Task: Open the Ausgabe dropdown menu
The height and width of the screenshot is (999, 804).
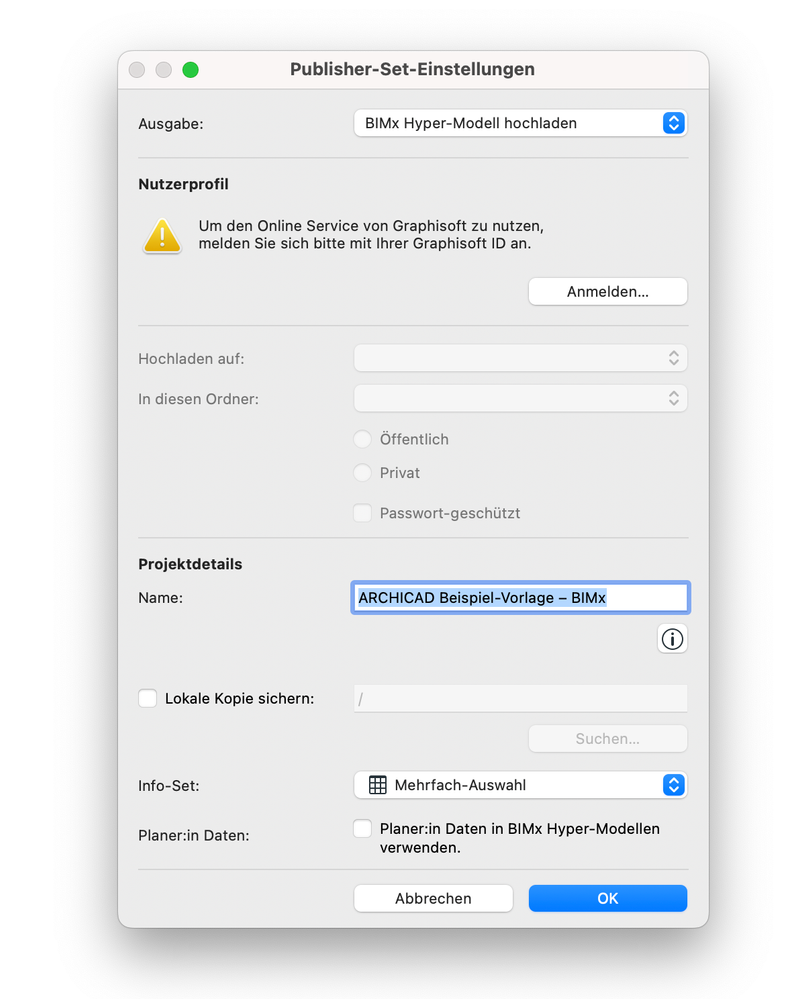Action: 520,123
